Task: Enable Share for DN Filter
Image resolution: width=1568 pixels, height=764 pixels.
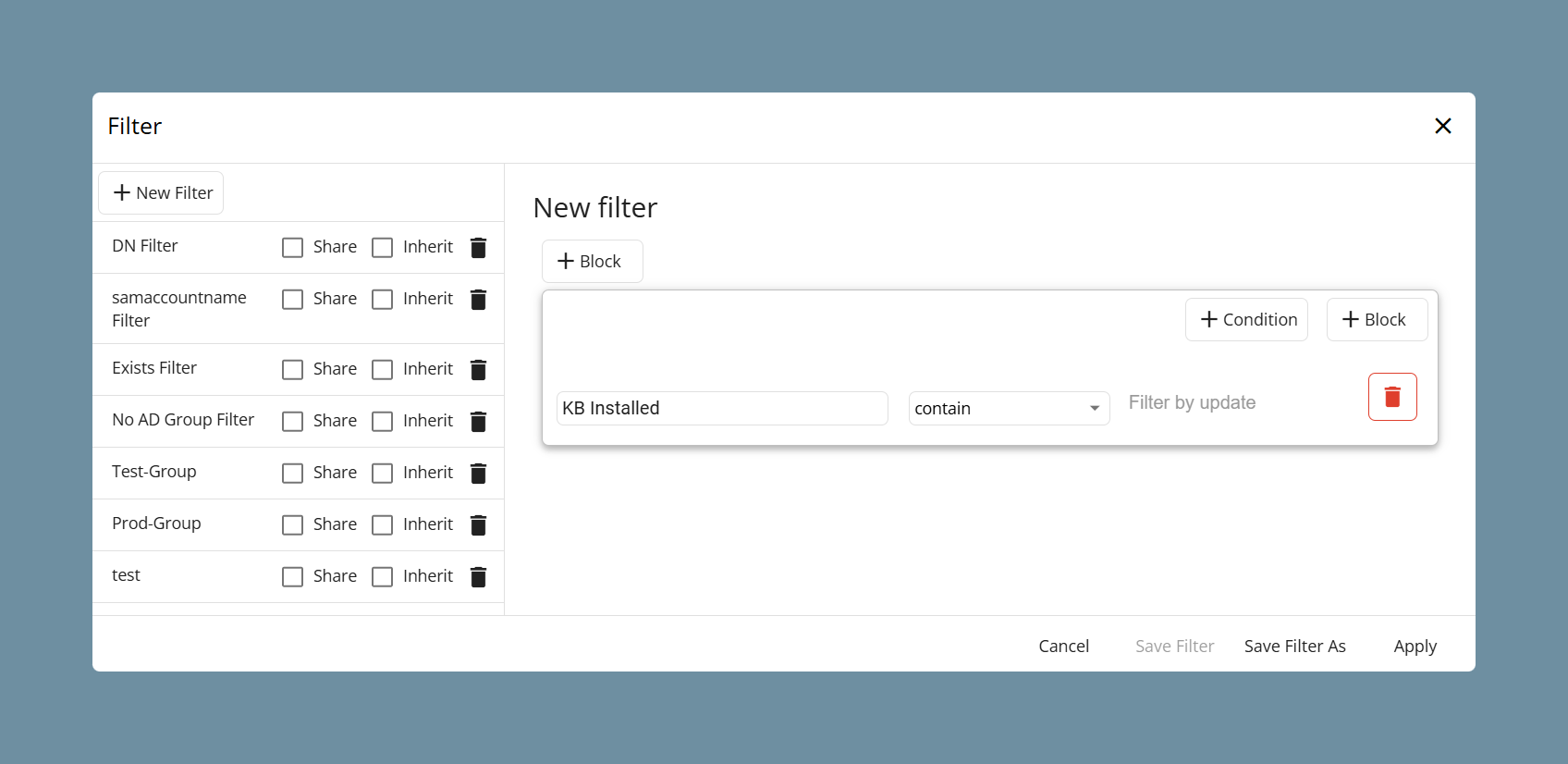Action: [292, 247]
